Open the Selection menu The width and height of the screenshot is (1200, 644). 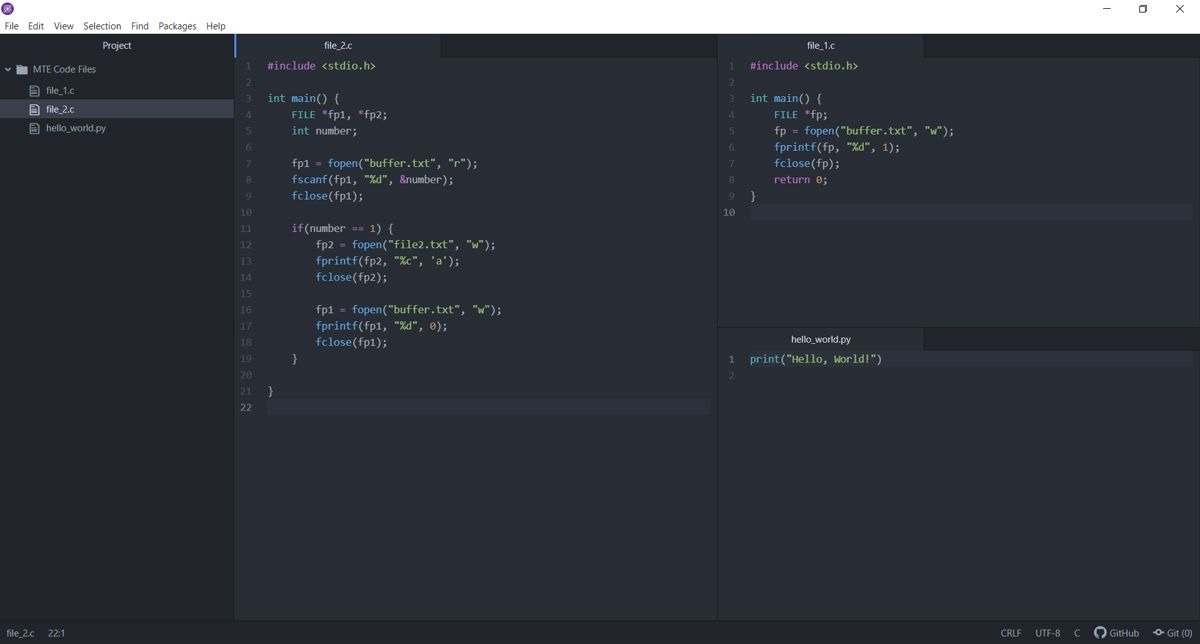click(x=102, y=26)
